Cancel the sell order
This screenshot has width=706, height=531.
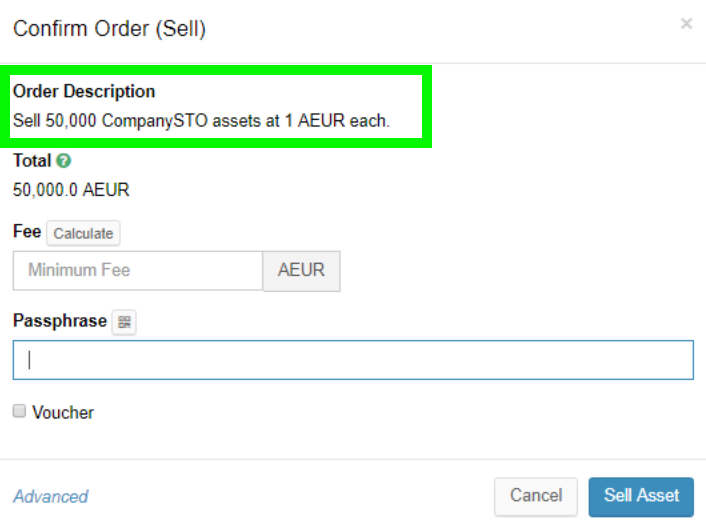click(536, 496)
